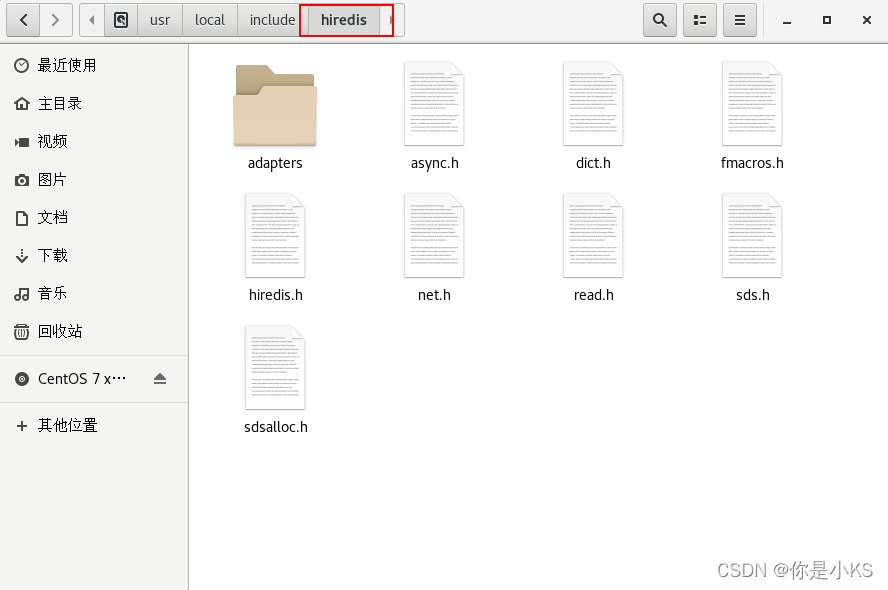Image resolution: width=888 pixels, height=590 pixels.
Task: Open 文档 in sidebar
Action: (94, 218)
